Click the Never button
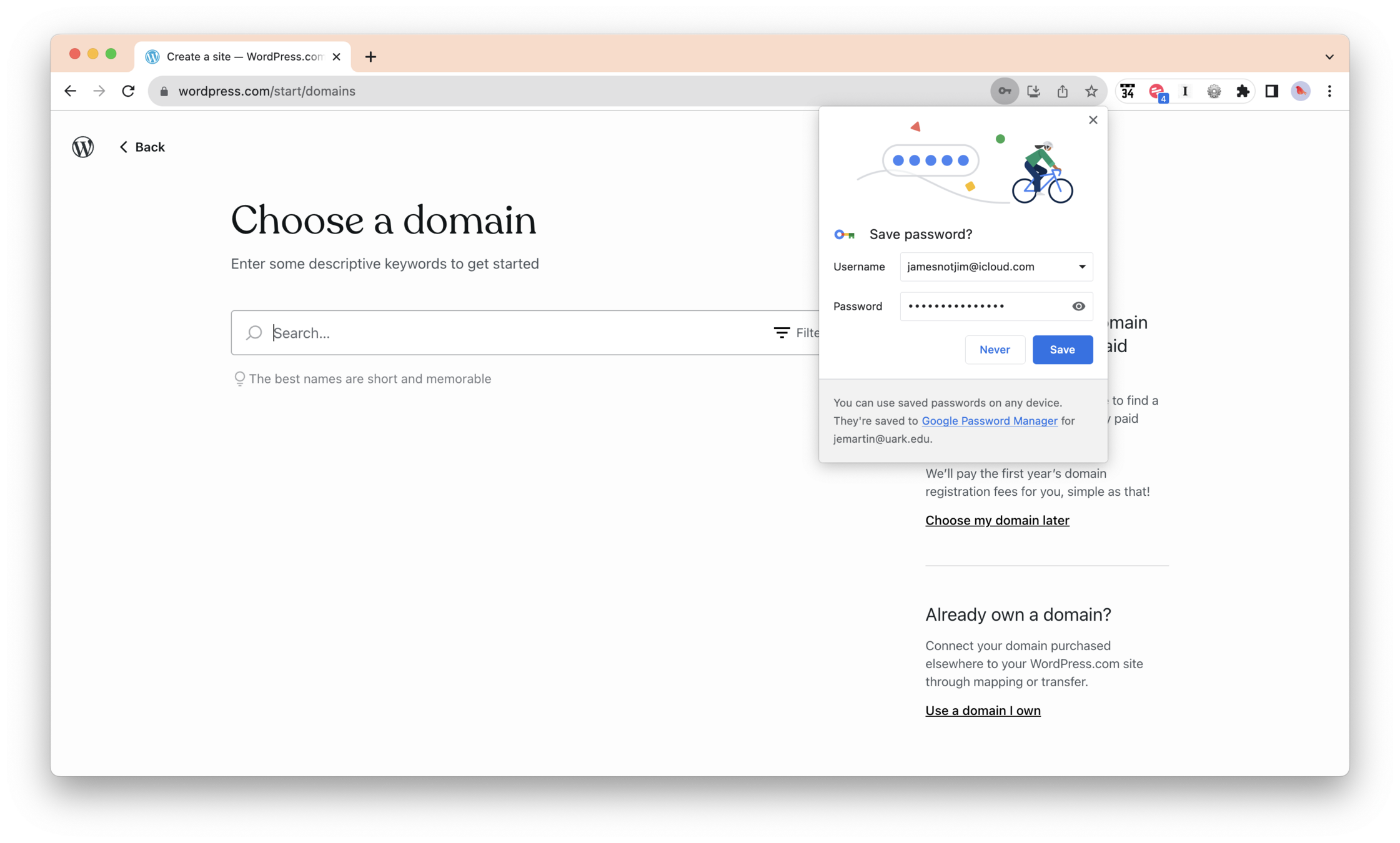This screenshot has height=843, width=1400. point(994,350)
